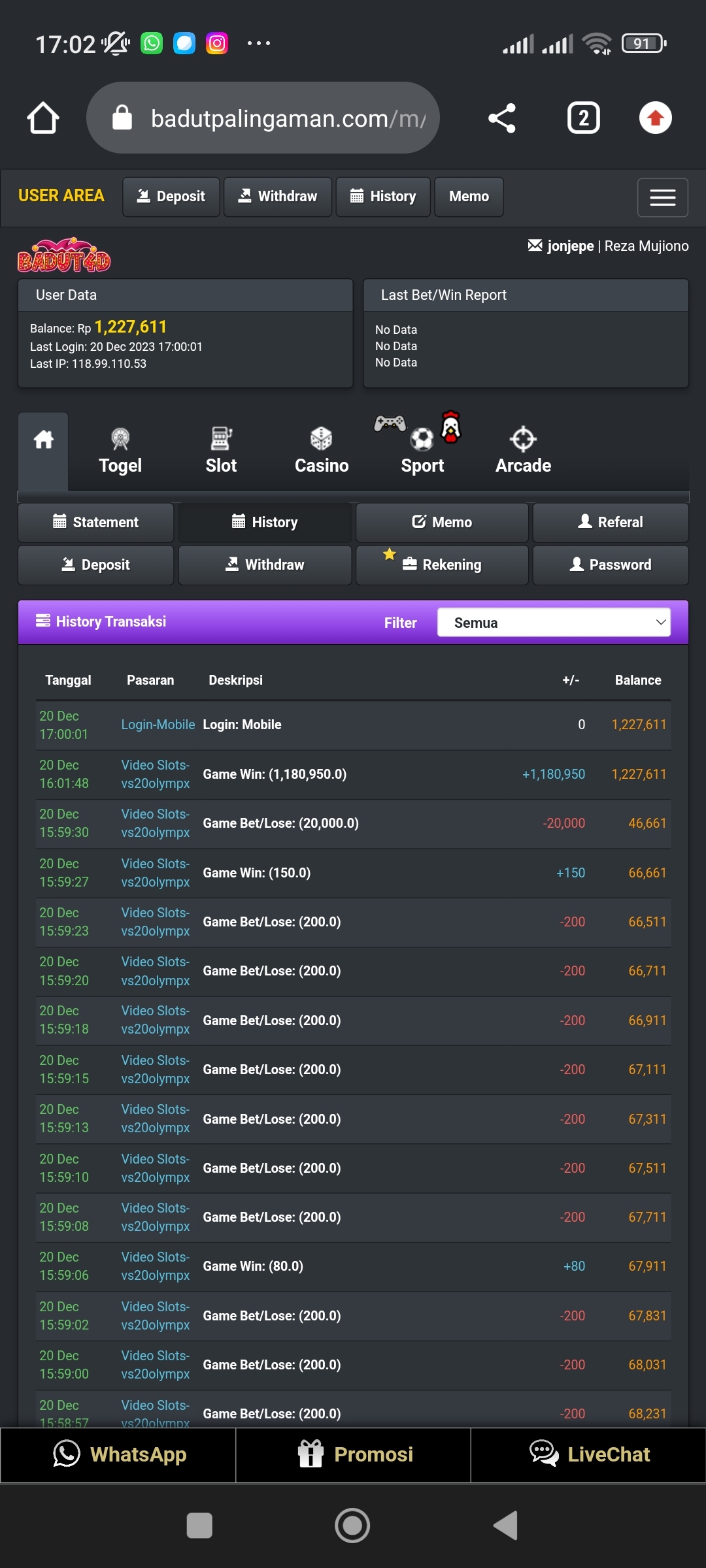Expand the hamburger navigation menu

click(662, 197)
